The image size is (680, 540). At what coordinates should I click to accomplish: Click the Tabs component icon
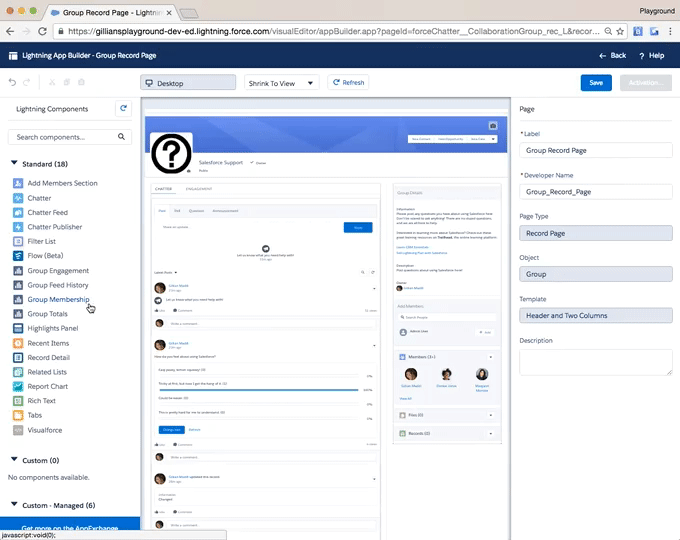[18, 415]
